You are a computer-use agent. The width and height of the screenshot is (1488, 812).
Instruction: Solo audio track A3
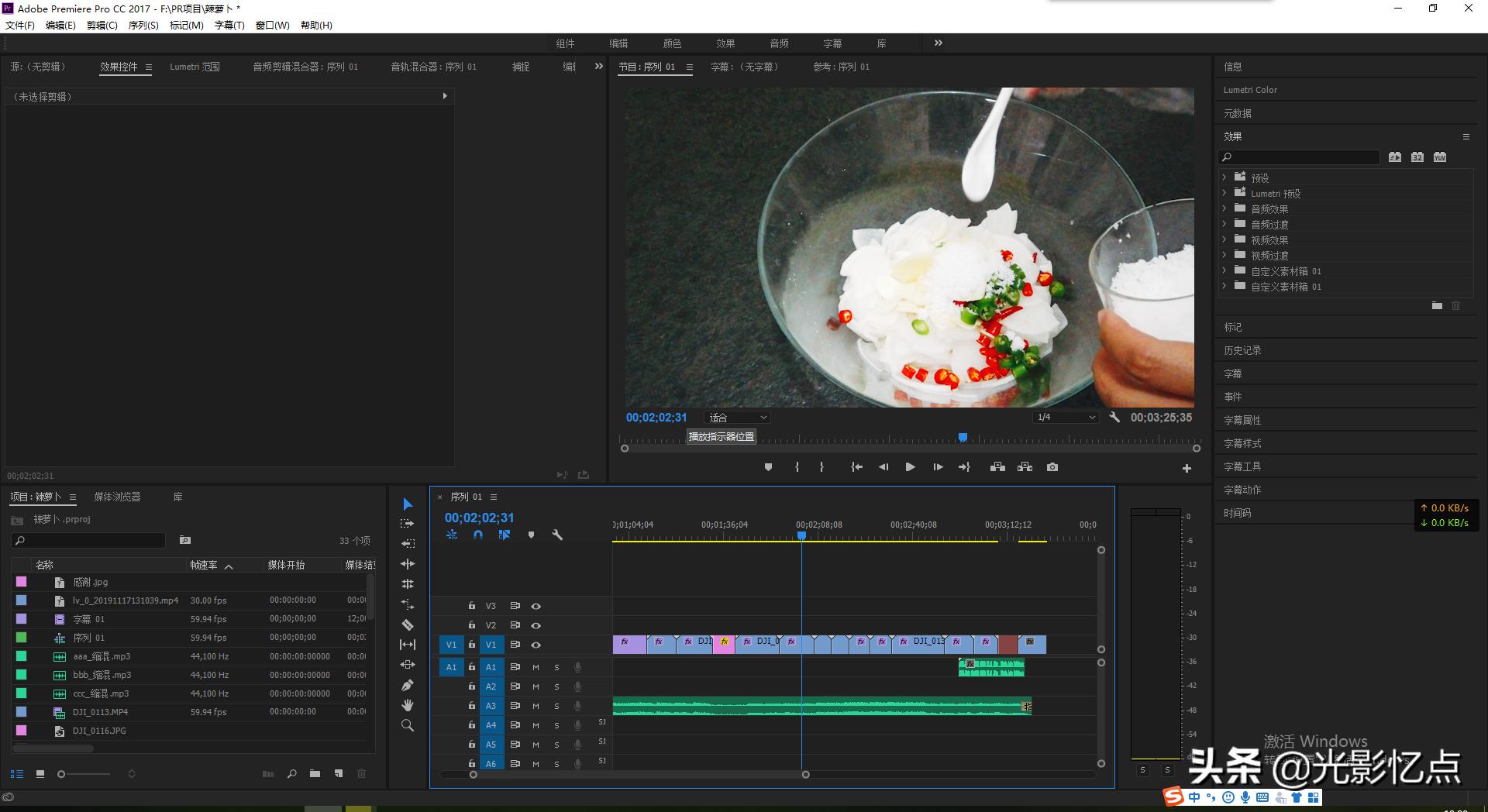click(556, 706)
